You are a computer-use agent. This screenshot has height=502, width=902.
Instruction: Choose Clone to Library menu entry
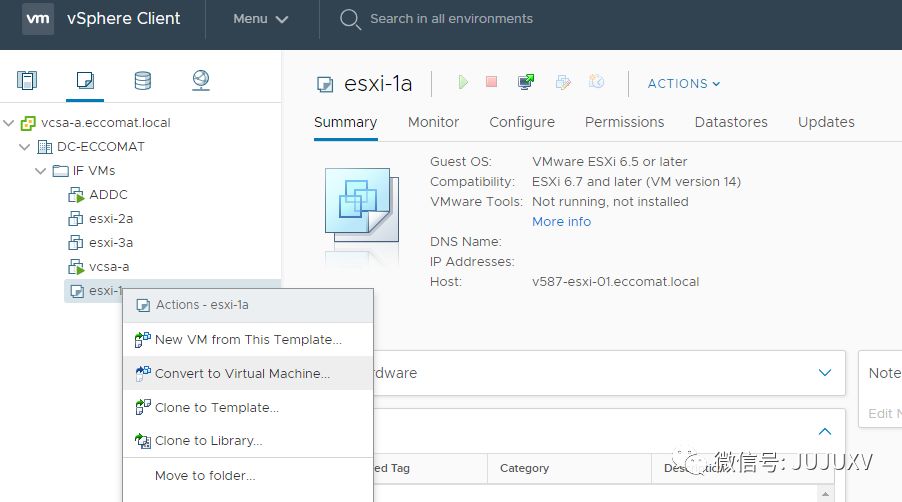[x=248, y=441]
